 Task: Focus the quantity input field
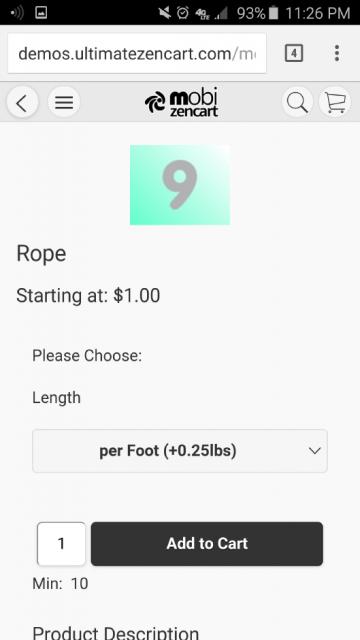(x=62, y=544)
